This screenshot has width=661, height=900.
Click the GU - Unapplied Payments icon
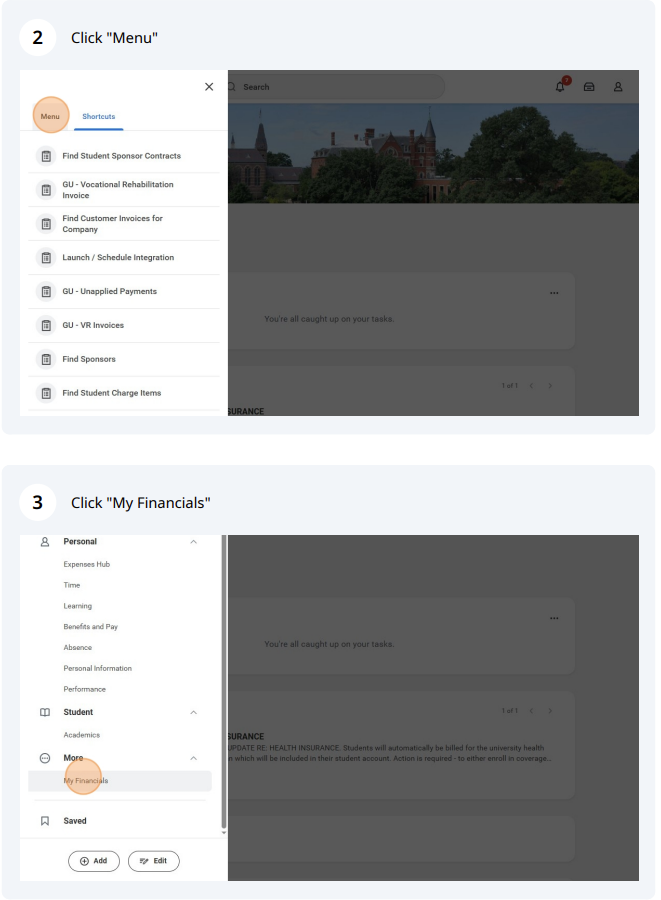click(x=46, y=291)
